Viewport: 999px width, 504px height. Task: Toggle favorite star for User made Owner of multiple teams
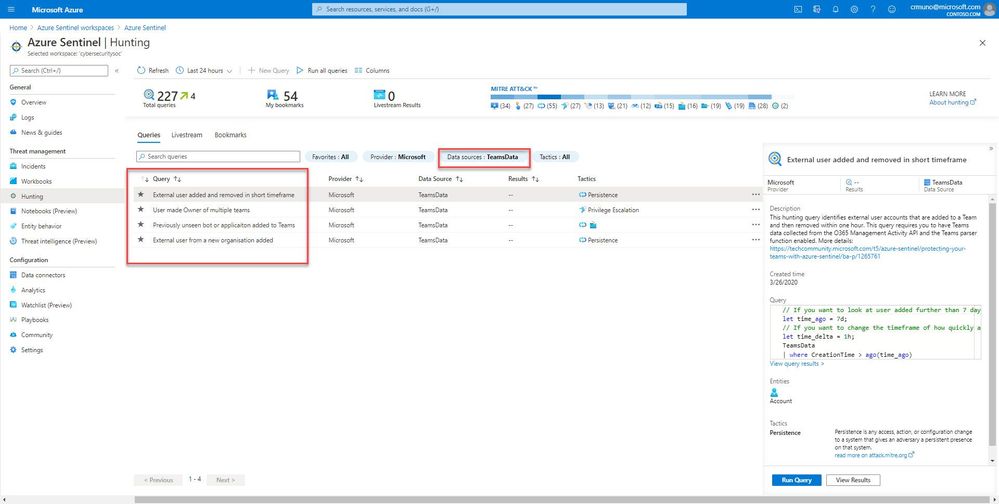point(141,210)
